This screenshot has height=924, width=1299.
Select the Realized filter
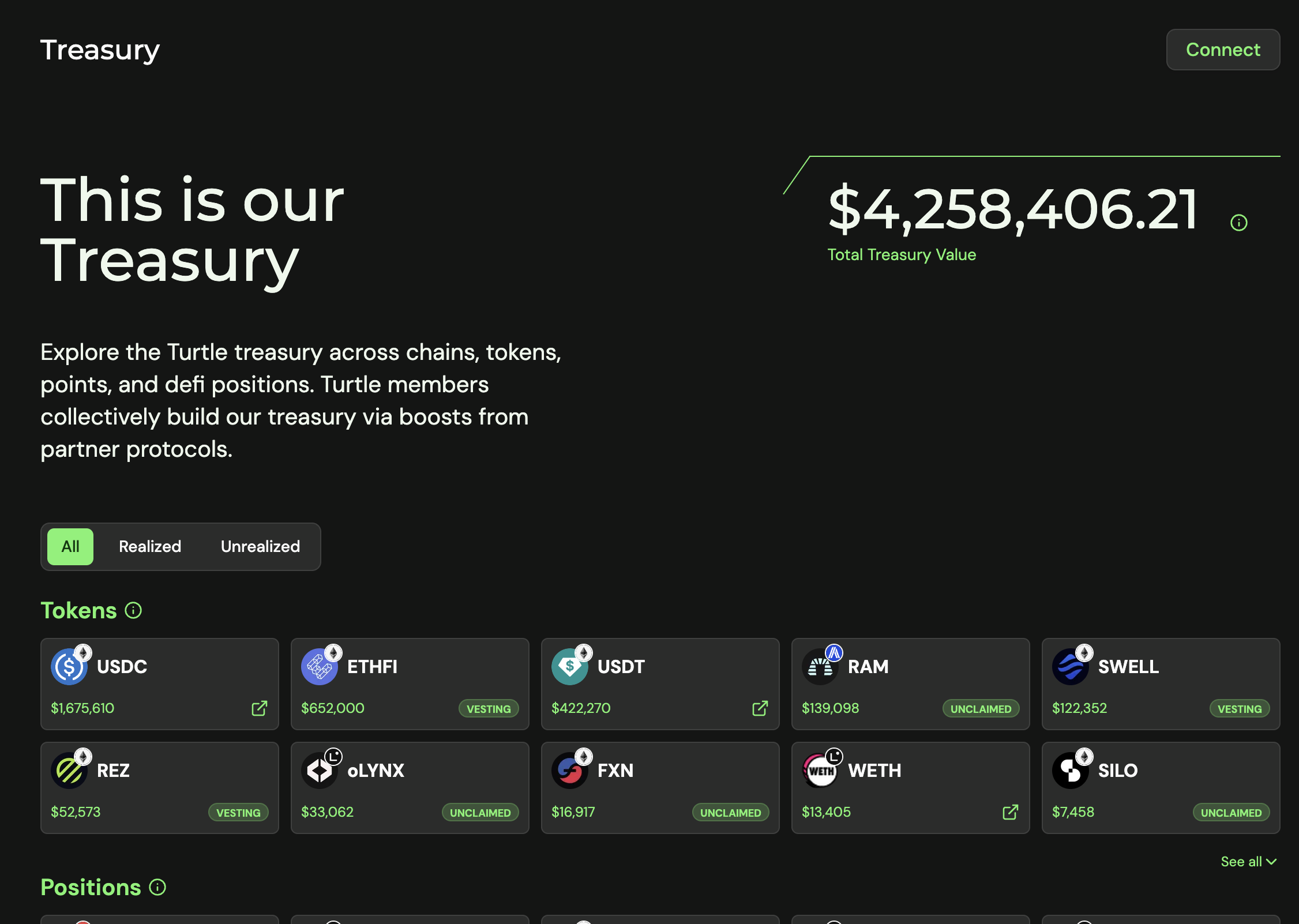click(x=149, y=546)
